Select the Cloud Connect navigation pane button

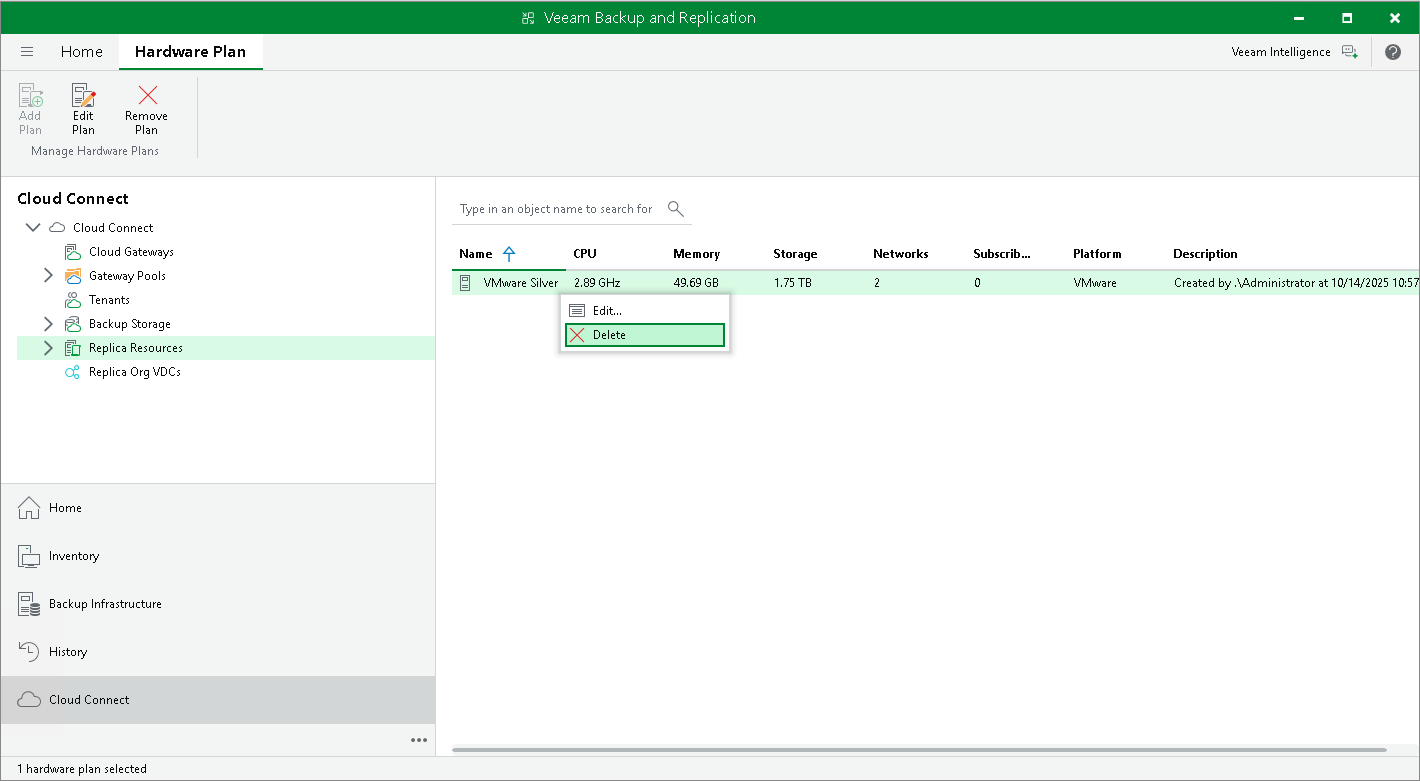(218, 700)
